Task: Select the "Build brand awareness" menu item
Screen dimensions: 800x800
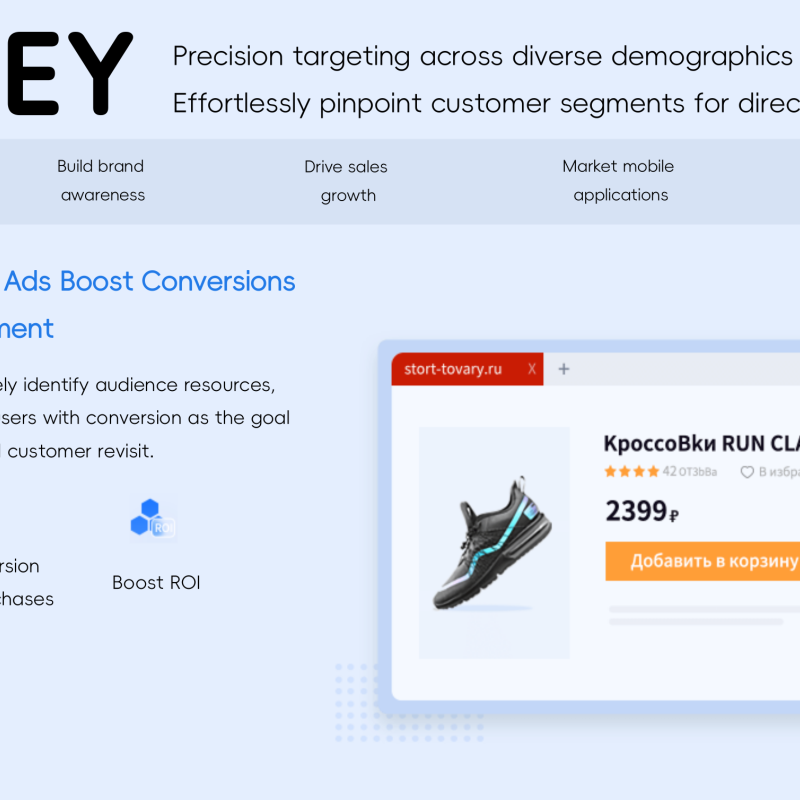Action: [x=101, y=181]
